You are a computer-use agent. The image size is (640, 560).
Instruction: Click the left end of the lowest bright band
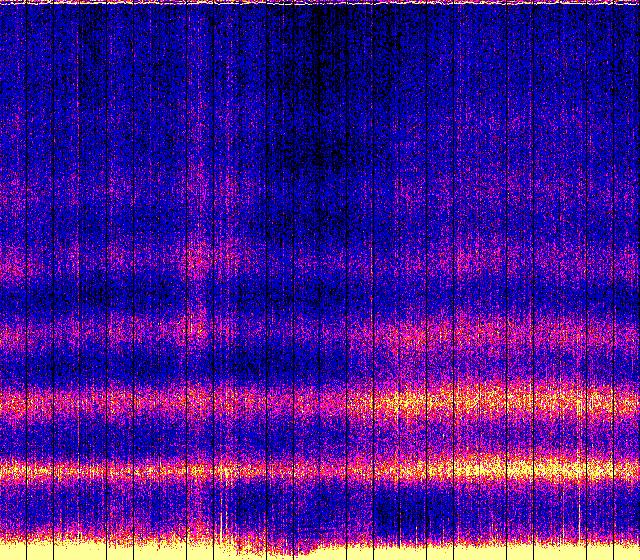[x=12, y=470]
